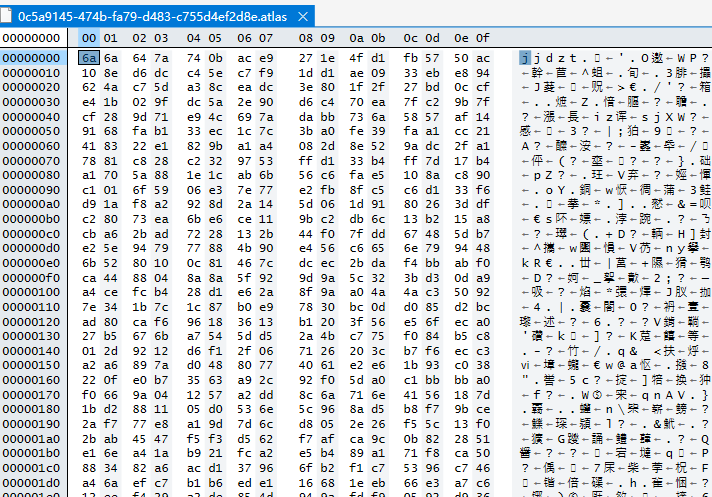This screenshot has height=497, width=712.
Task: Select row offset 00000050
Action: click(x=31, y=131)
